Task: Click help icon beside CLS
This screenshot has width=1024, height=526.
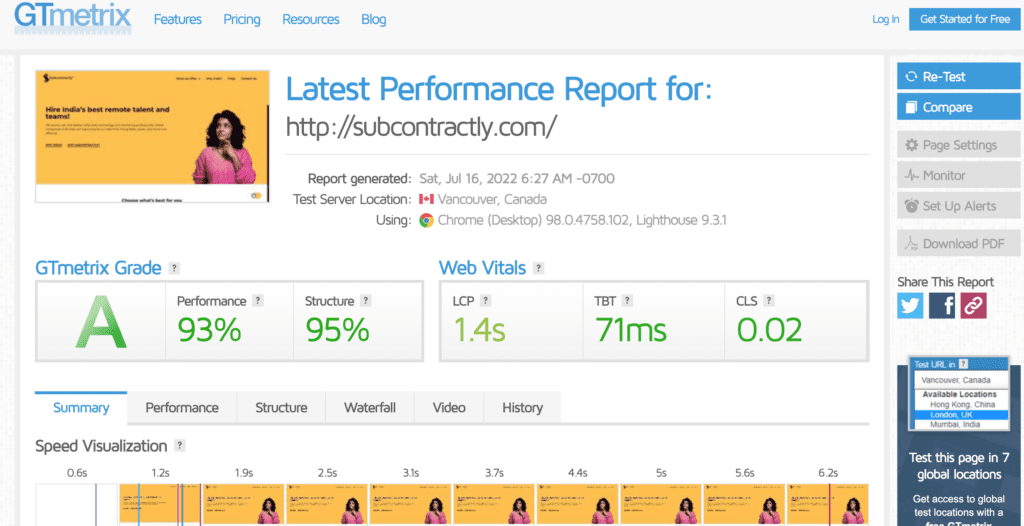Action: click(x=767, y=301)
